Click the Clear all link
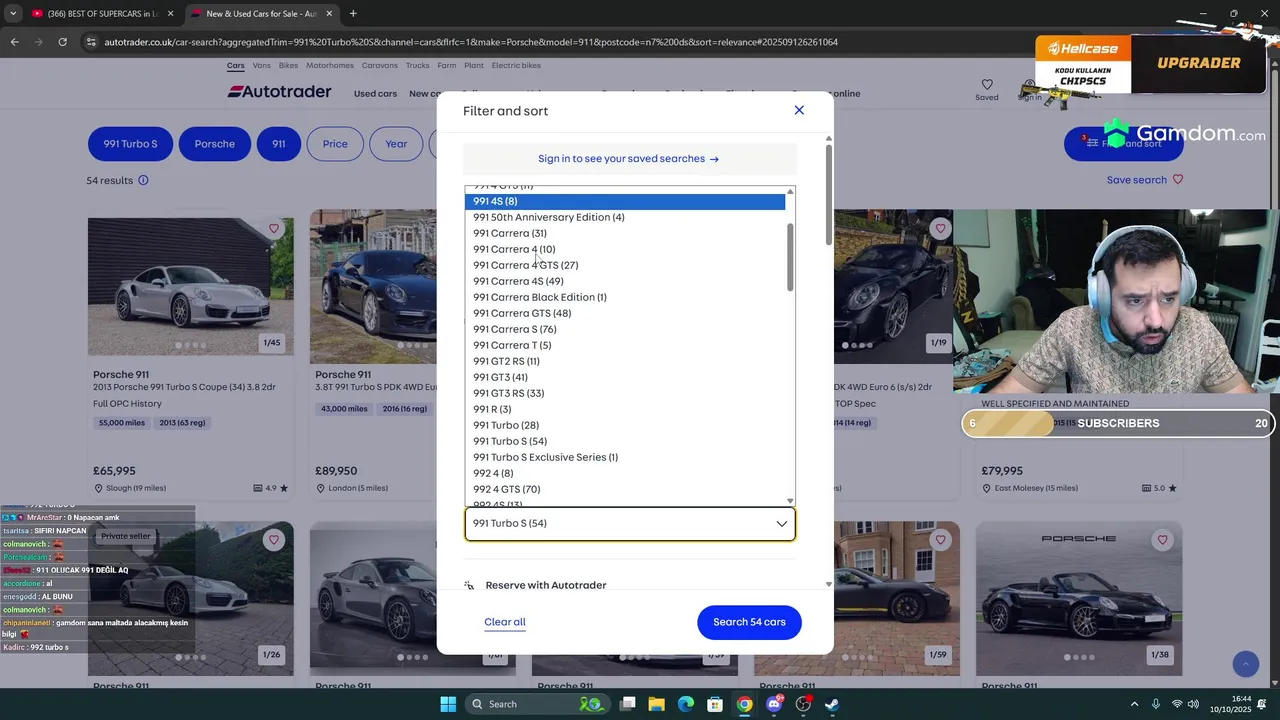This screenshot has height=720, width=1280. pos(505,622)
